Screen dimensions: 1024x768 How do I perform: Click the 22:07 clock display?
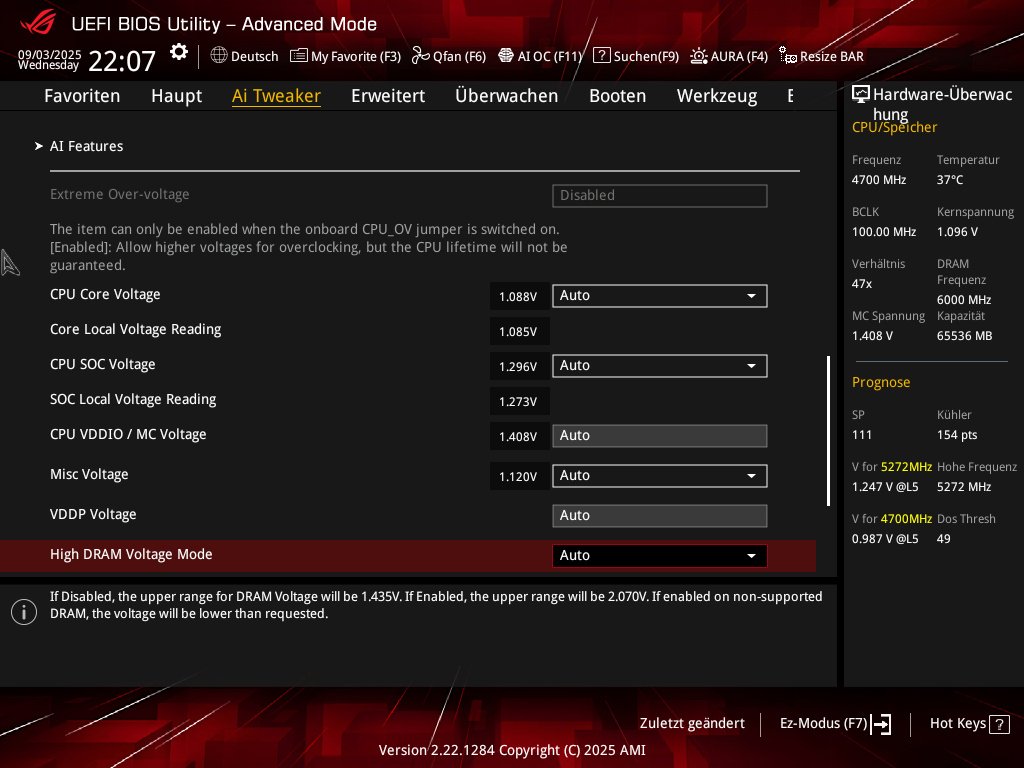pyautogui.click(x=122, y=61)
